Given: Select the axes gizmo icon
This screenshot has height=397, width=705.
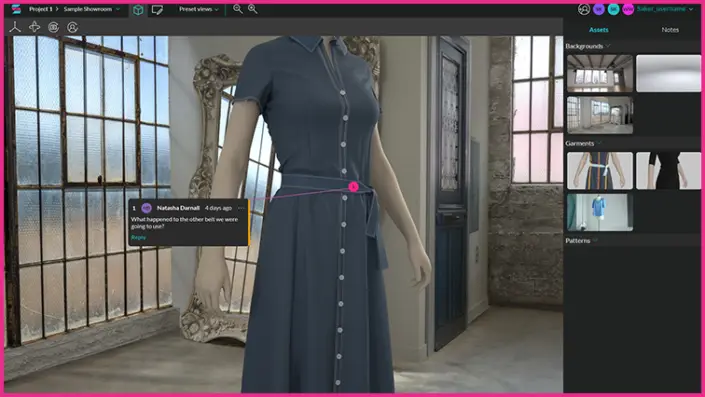Looking at the screenshot, I should click(x=15, y=27).
